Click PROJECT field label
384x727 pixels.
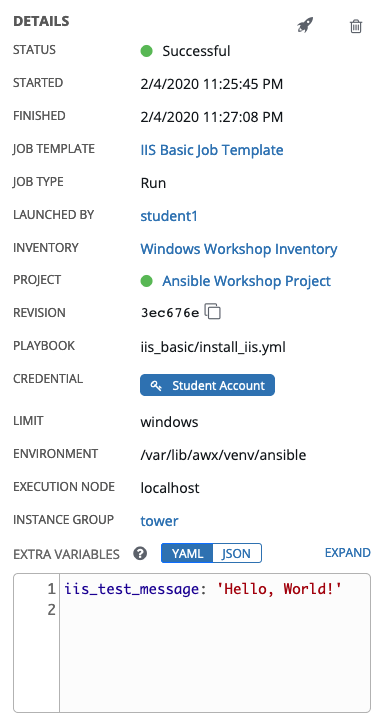[37, 280]
